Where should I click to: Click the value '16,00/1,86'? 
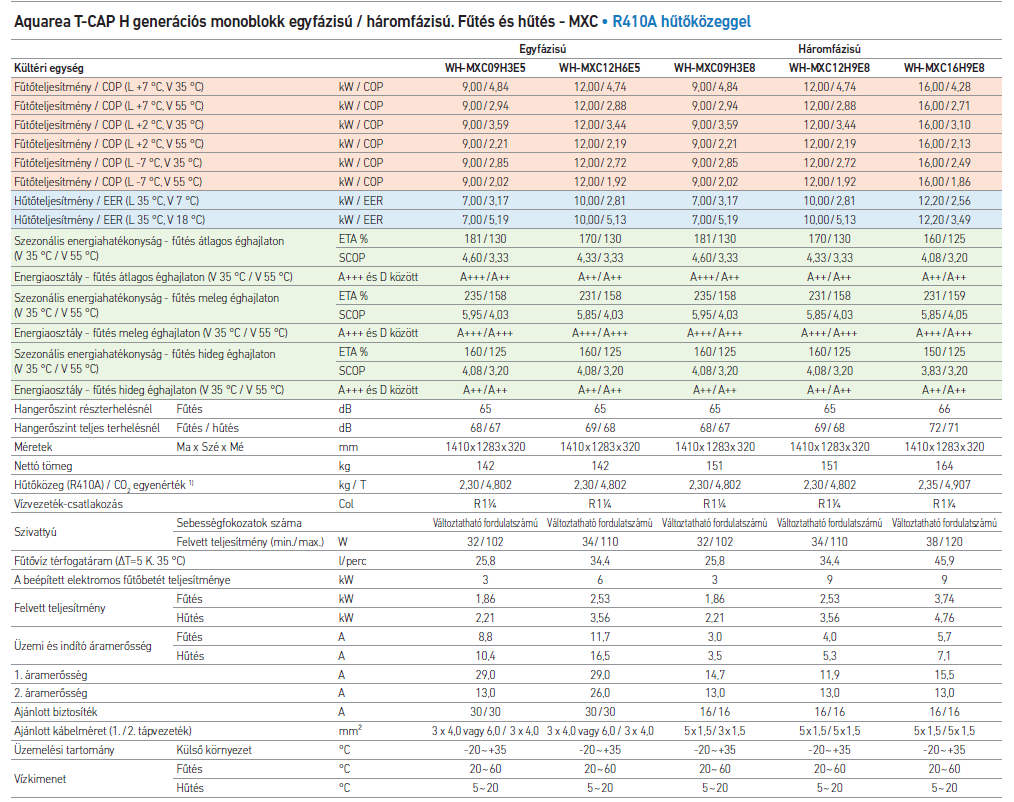click(x=944, y=182)
